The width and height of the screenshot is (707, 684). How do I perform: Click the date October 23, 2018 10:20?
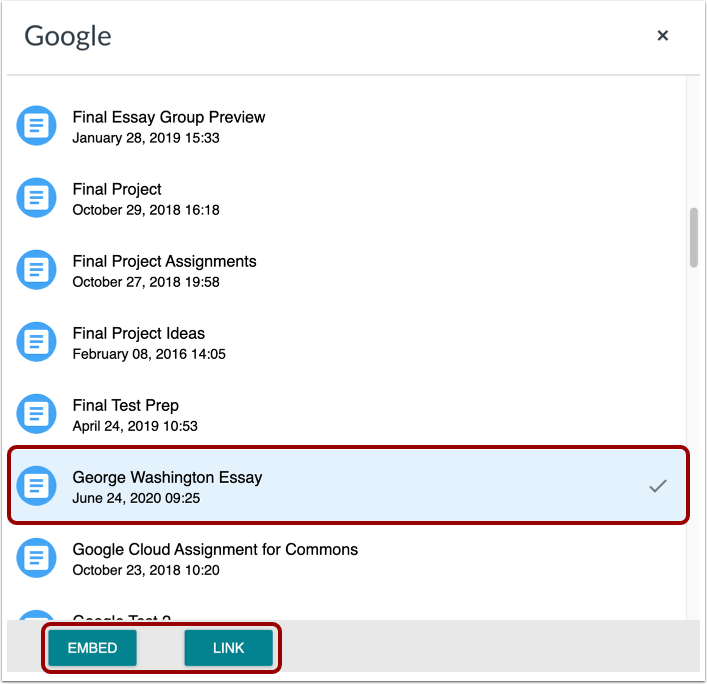[x=146, y=570]
